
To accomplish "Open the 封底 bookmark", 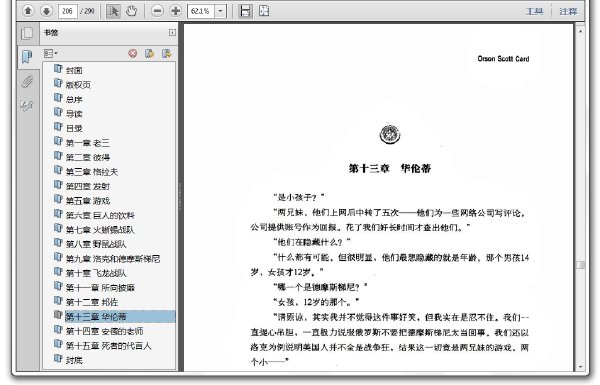I will pos(74,360).
